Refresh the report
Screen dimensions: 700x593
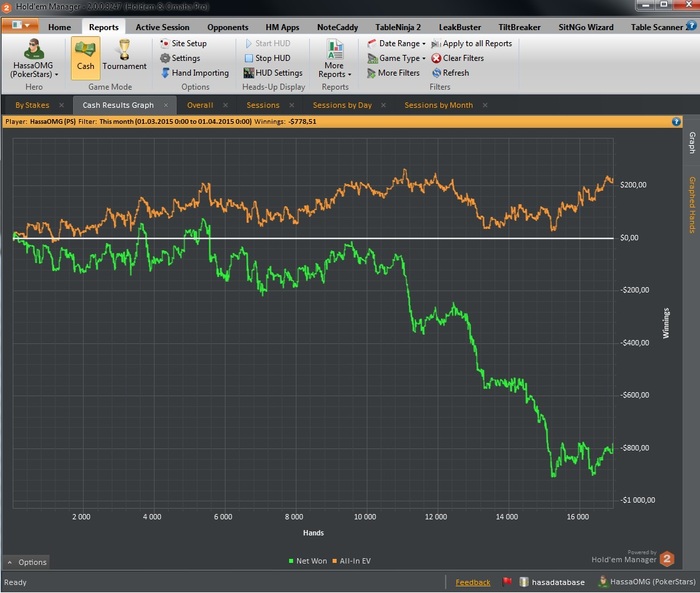pyautogui.click(x=450, y=73)
